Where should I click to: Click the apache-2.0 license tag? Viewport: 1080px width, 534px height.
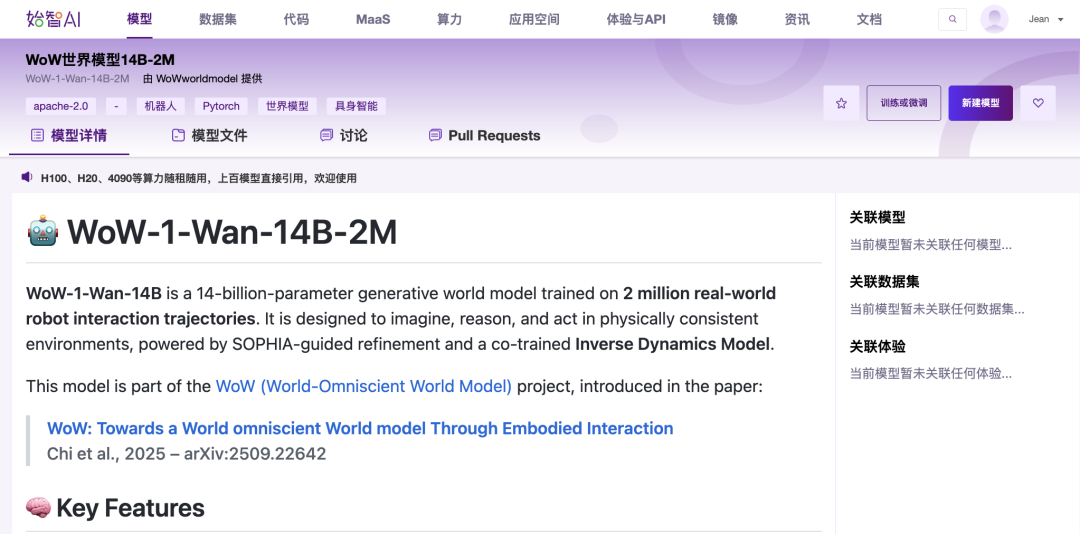click(61, 106)
